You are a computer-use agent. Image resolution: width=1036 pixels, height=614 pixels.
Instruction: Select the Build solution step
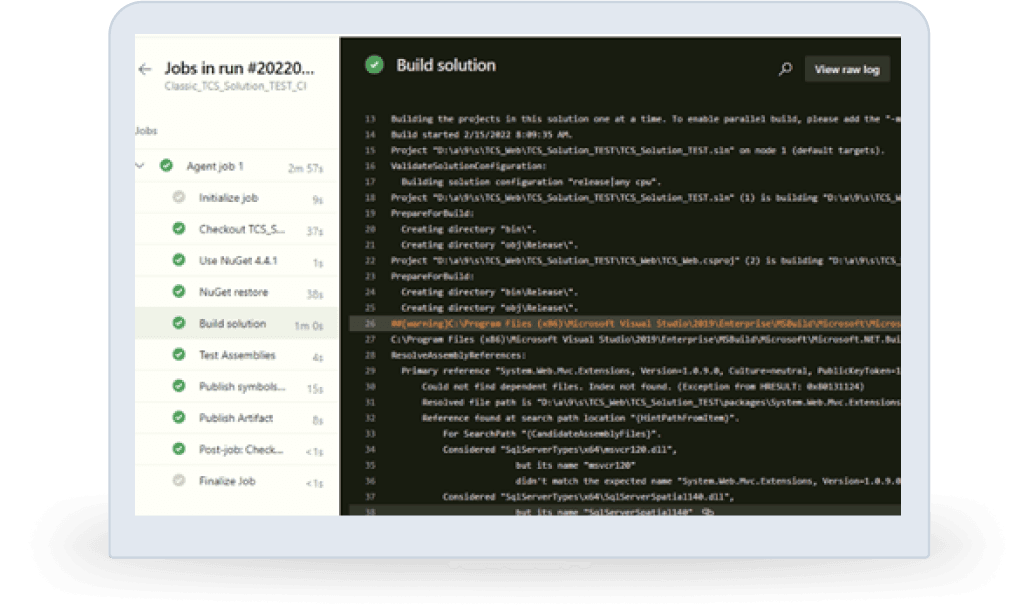click(x=232, y=323)
